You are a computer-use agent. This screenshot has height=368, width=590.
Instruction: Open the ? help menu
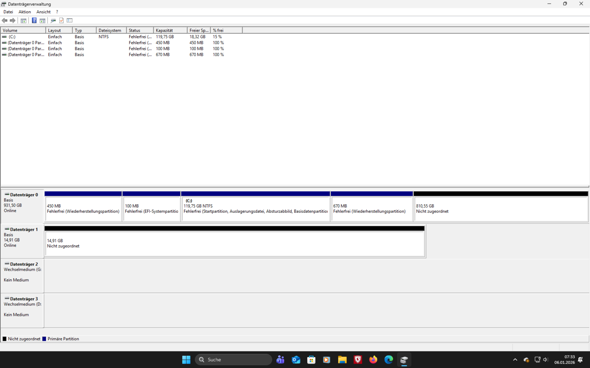(x=57, y=12)
